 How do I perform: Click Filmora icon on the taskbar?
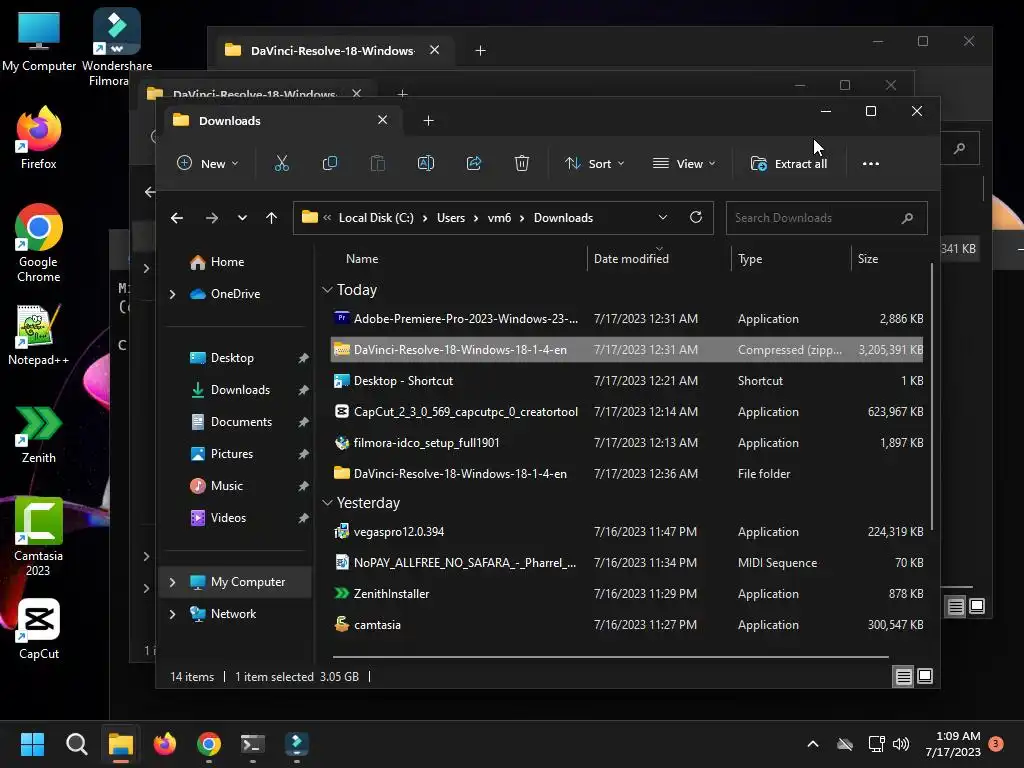coord(296,744)
